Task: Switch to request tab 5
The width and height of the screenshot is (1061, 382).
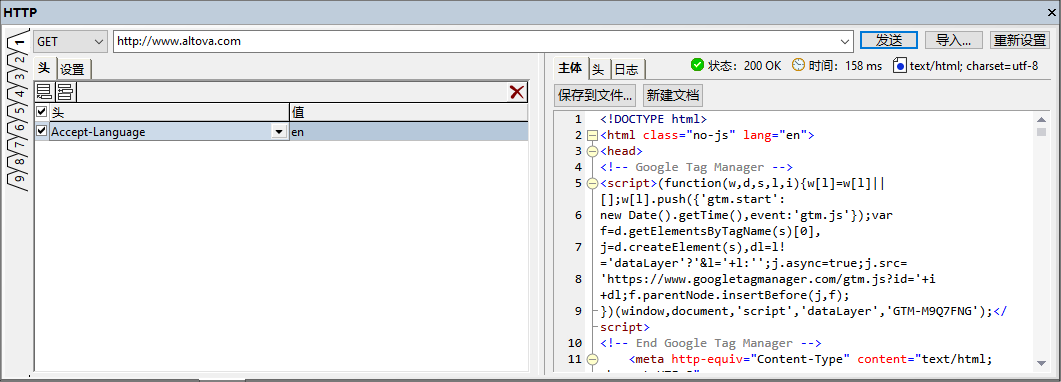Action: pyautogui.click(x=20, y=110)
